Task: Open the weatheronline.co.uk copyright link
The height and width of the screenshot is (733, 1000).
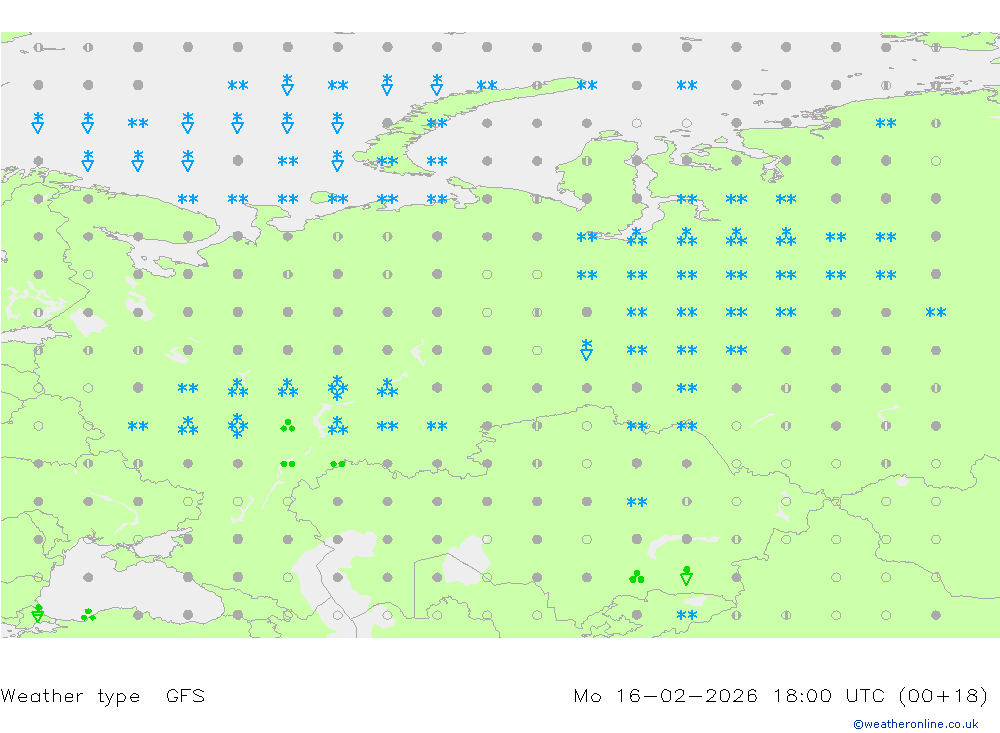Action: click(x=915, y=724)
